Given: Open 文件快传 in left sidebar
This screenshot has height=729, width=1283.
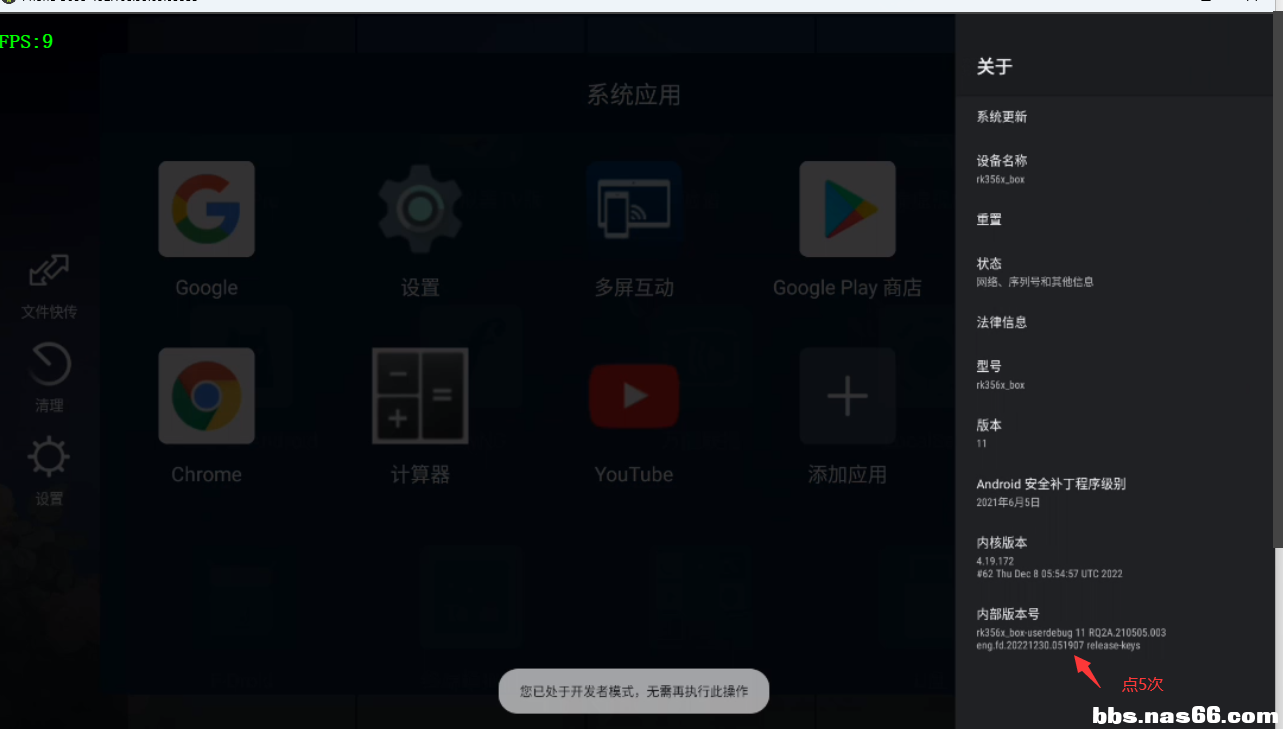Looking at the screenshot, I should pyautogui.click(x=49, y=285).
